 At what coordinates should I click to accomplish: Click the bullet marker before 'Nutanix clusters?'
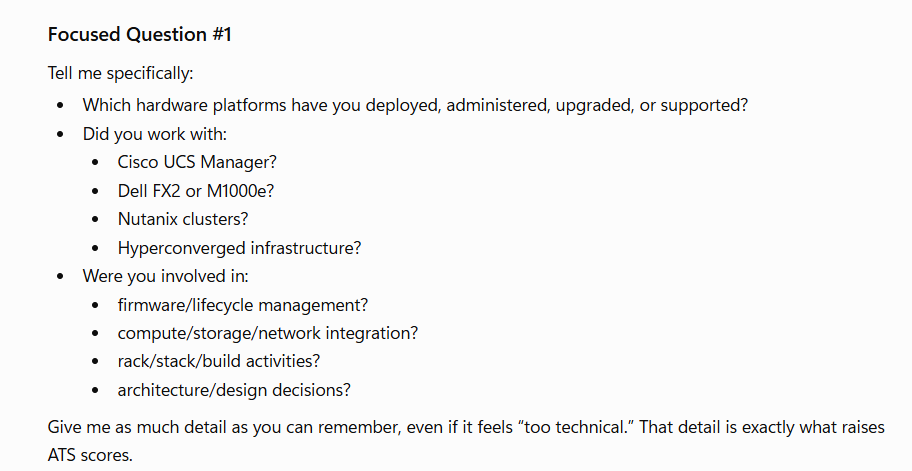[x=96, y=220]
